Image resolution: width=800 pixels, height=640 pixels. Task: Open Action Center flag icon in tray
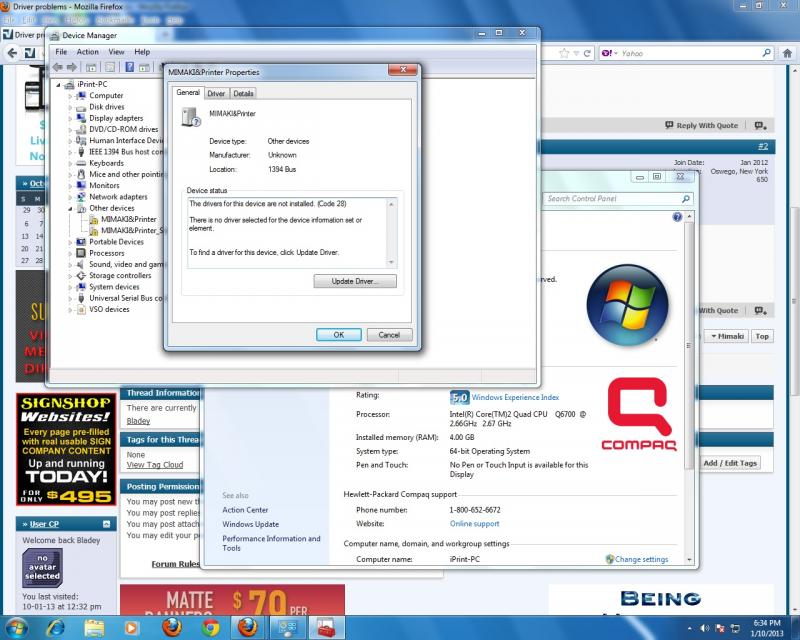click(x=720, y=628)
